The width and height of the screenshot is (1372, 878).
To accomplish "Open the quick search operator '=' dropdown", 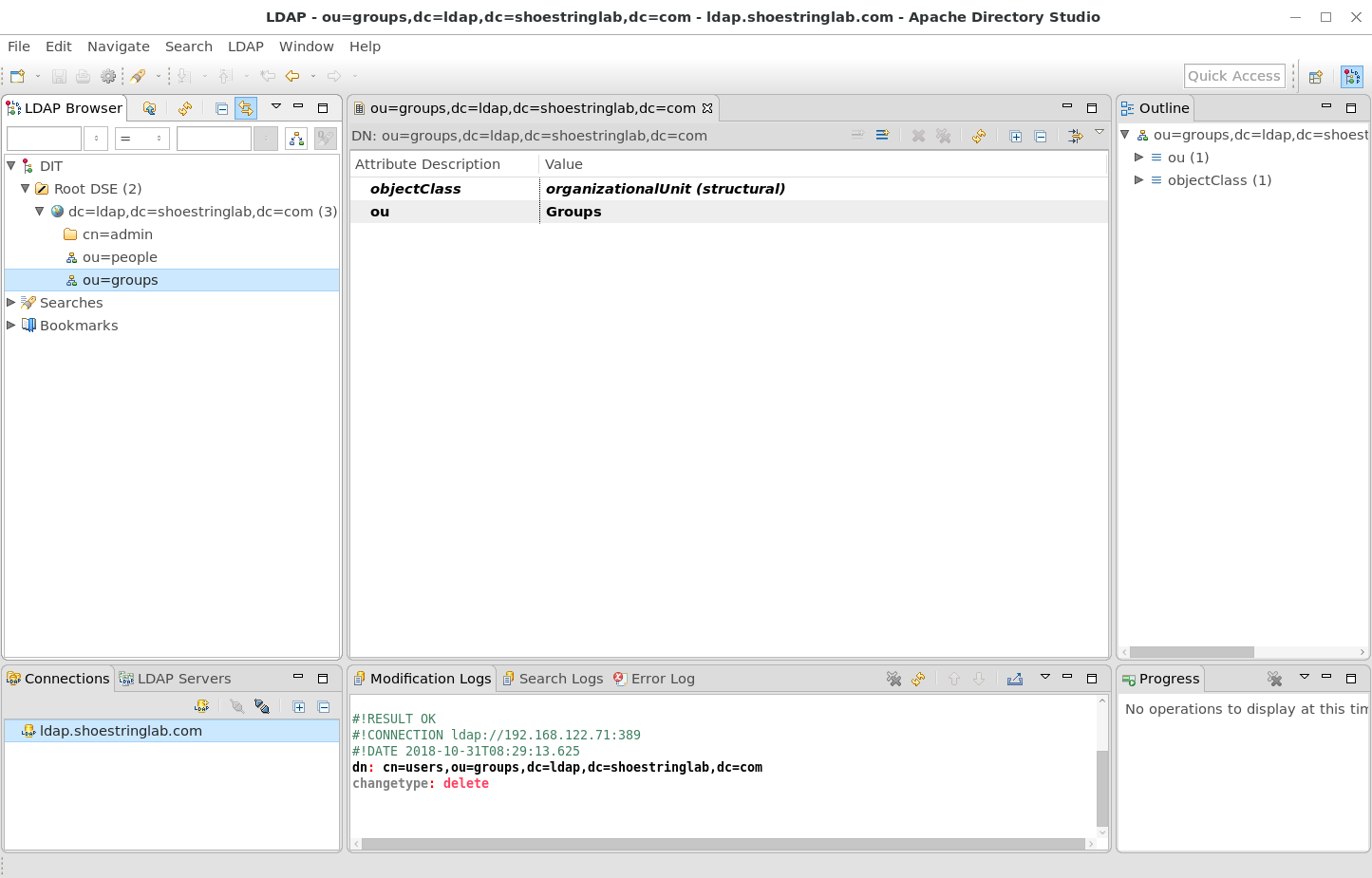I will [142, 139].
